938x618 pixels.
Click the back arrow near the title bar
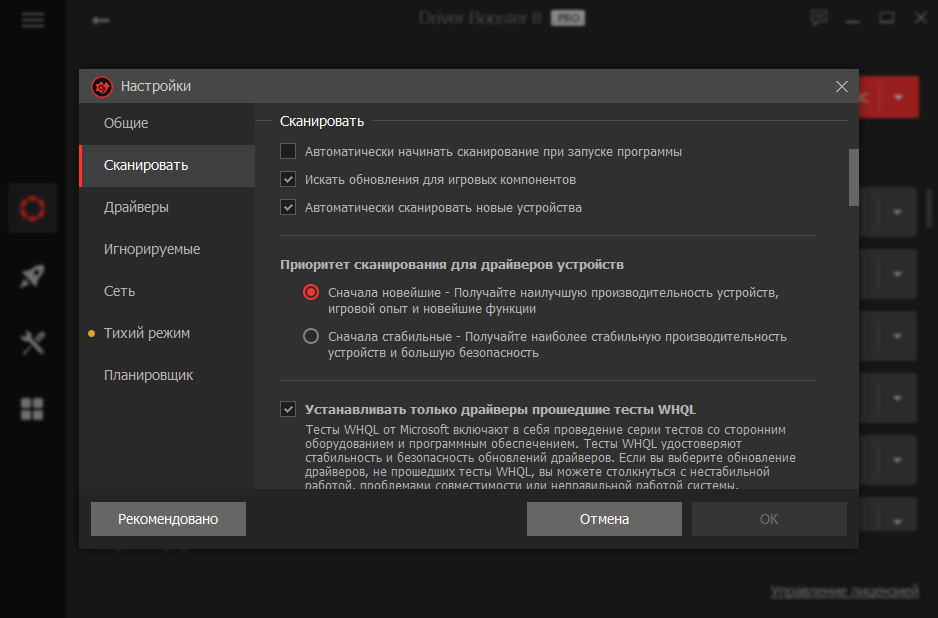click(100, 19)
